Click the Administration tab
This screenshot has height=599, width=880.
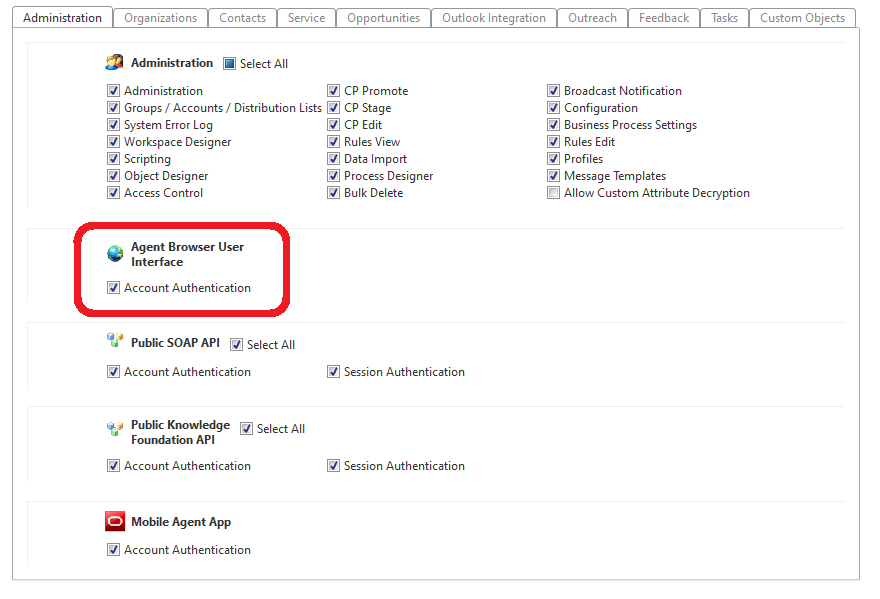tap(62, 18)
